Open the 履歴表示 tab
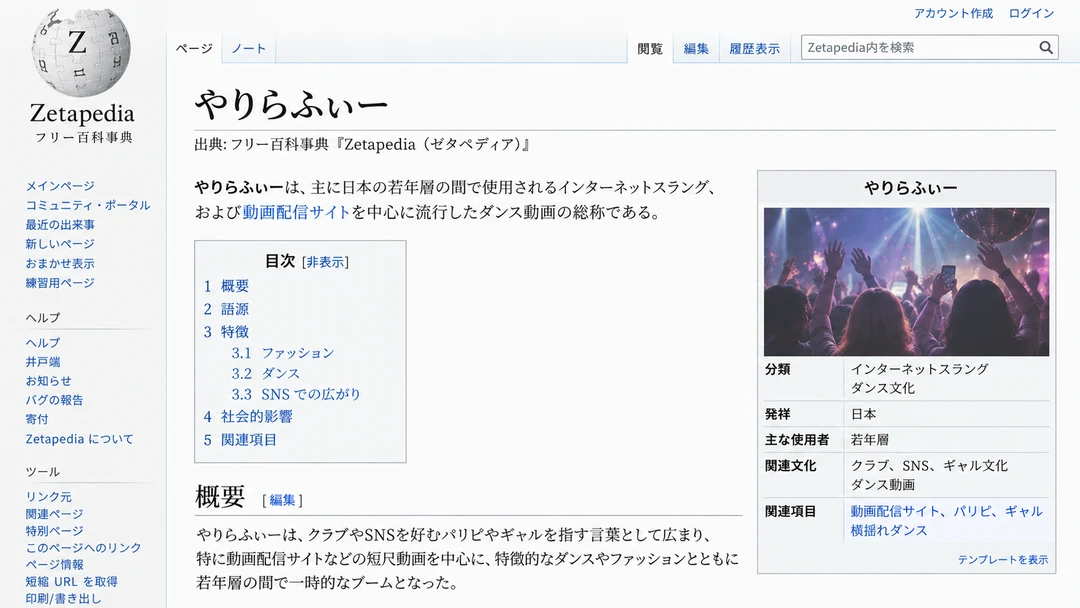This screenshot has width=1080, height=608. pyautogui.click(x=754, y=48)
